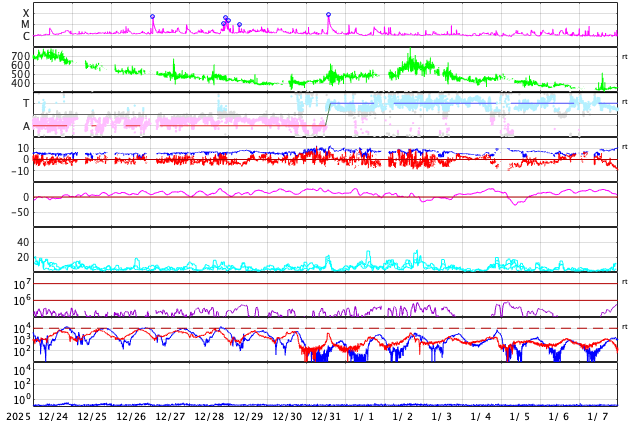
Task: Click the 40 tick on cyan plot
Action: tap(23, 242)
